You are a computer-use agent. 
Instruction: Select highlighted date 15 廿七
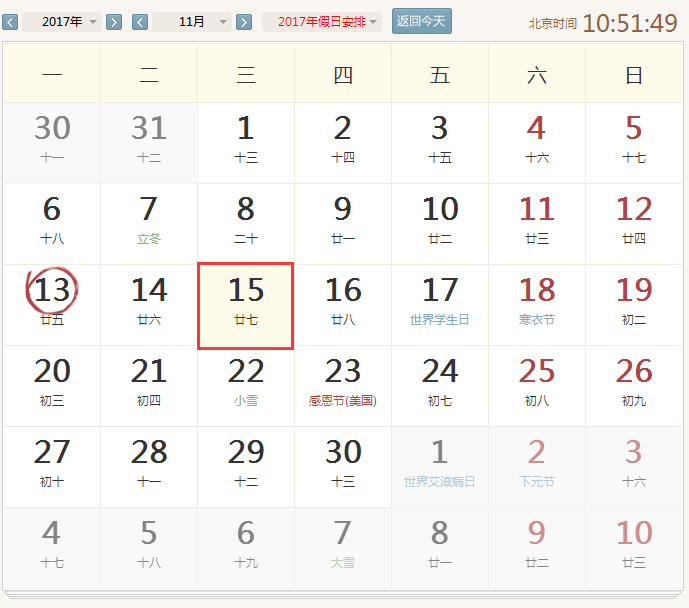(245, 305)
